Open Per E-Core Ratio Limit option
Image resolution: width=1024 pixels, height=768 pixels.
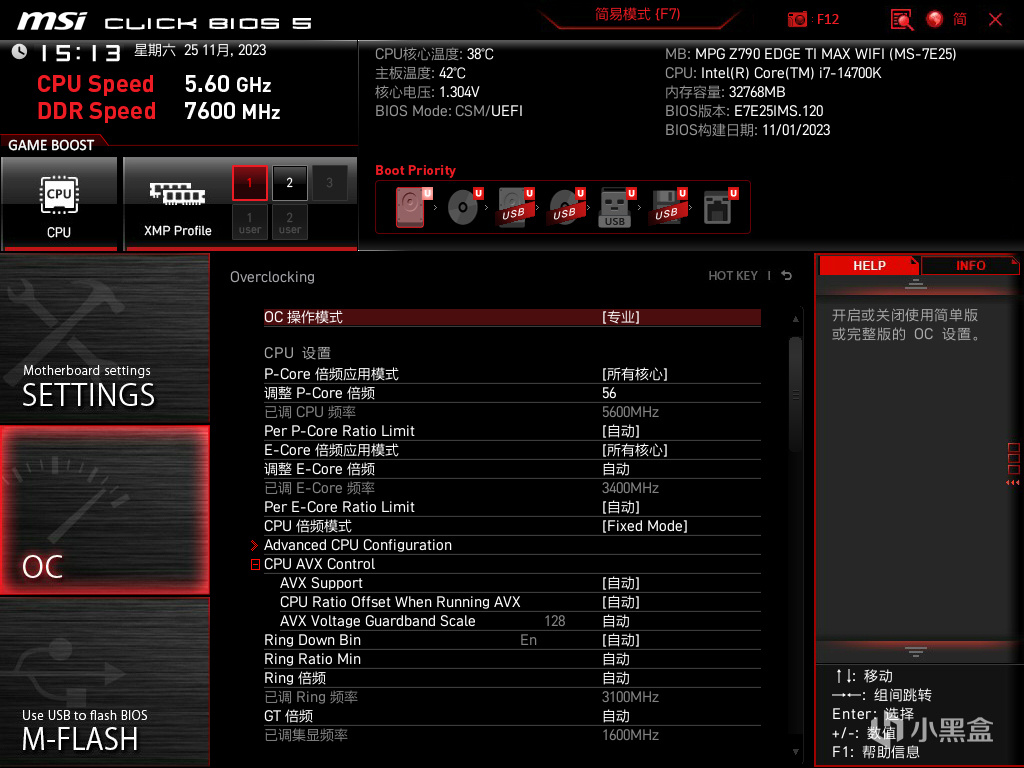click(512, 507)
